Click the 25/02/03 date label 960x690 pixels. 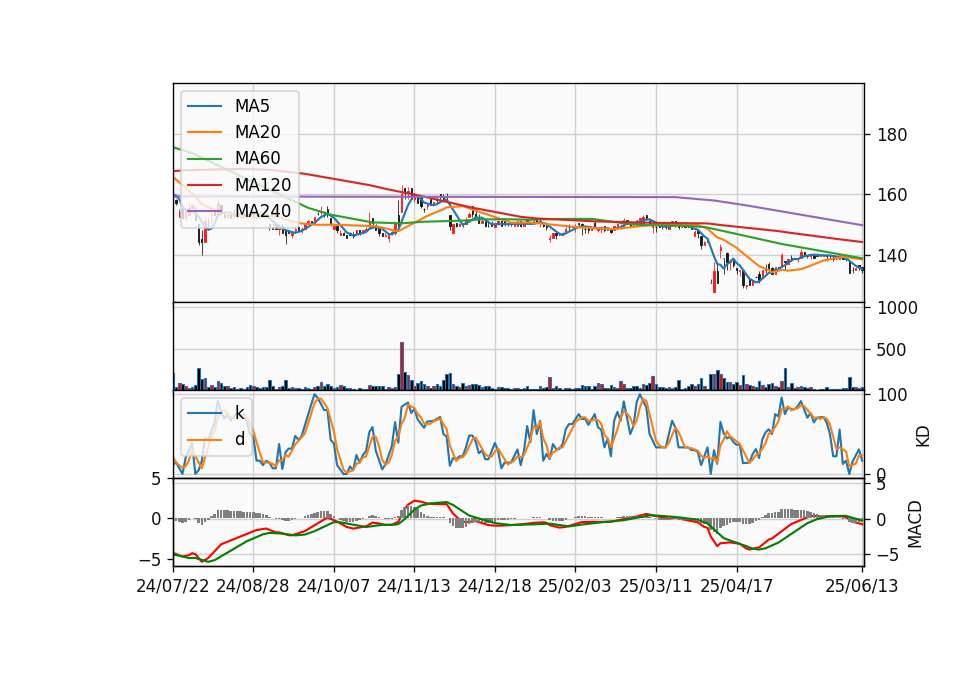(575, 586)
